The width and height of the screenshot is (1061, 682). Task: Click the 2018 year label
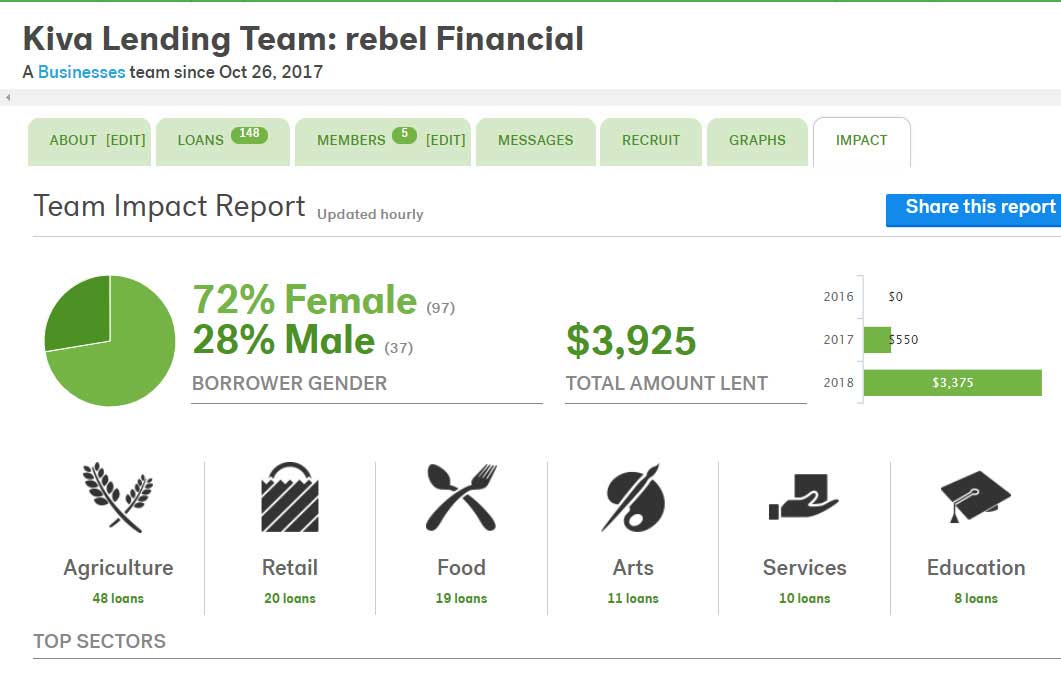click(838, 382)
